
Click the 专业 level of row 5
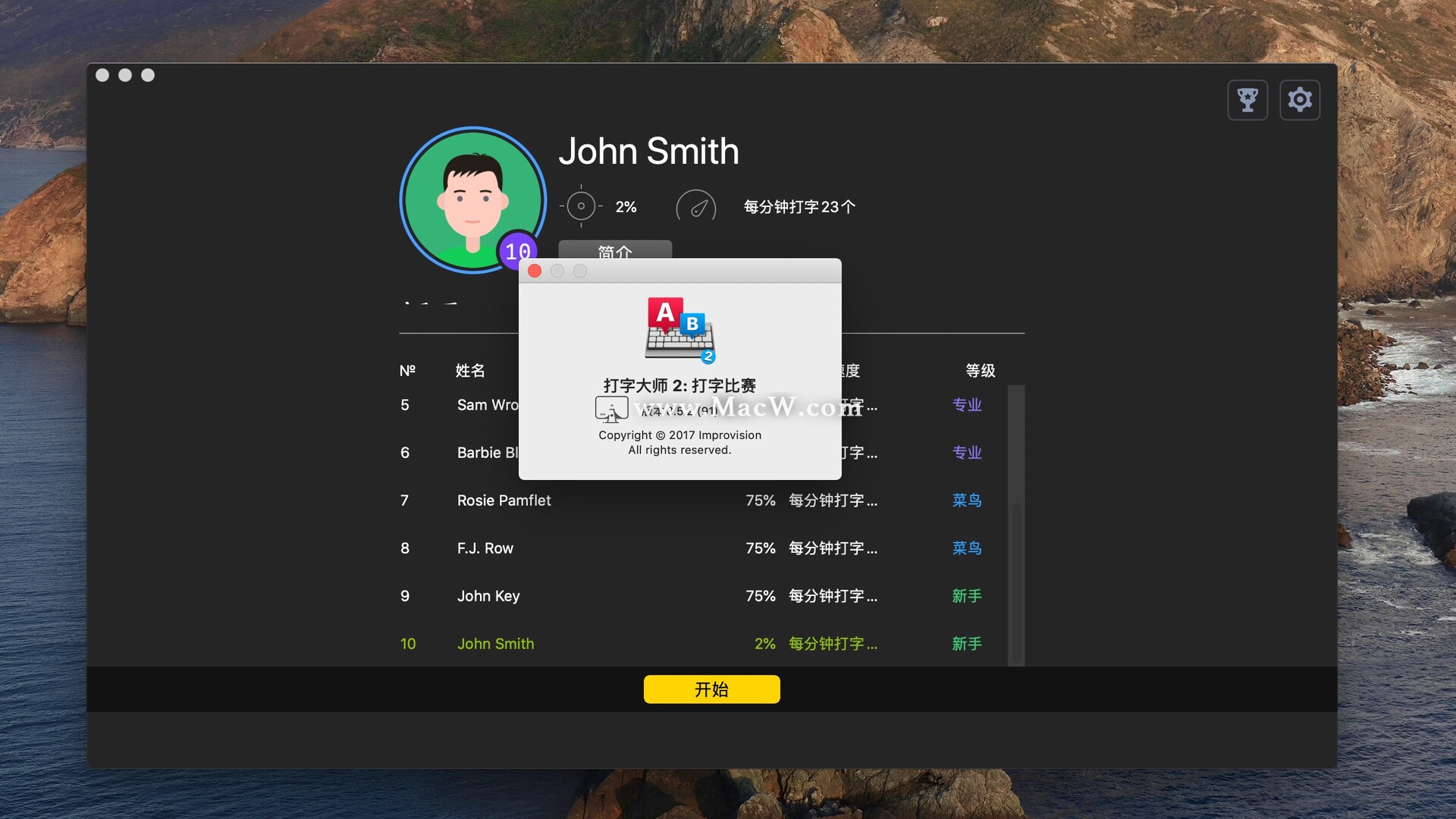967,405
